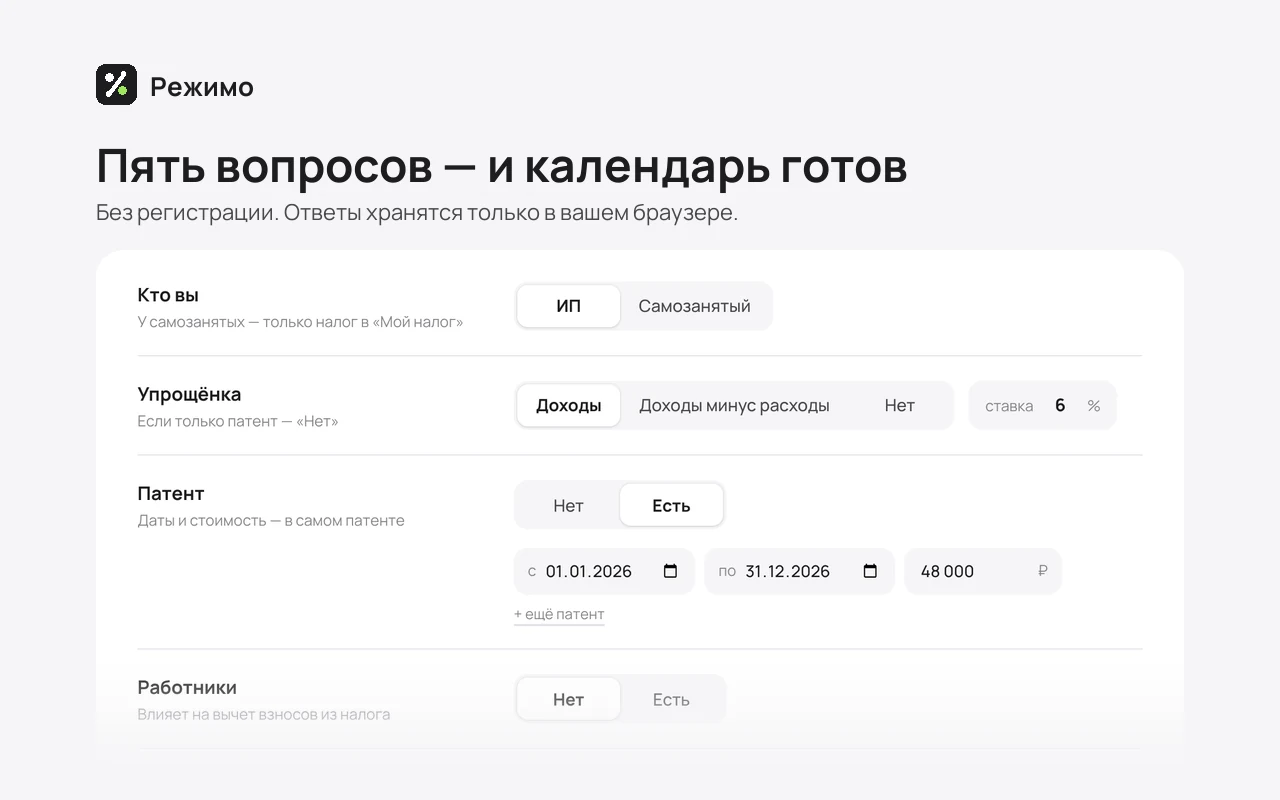Screen dimensions: 1280x800
Task: Click the Режимо brand name
Action: click(x=202, y=87)
